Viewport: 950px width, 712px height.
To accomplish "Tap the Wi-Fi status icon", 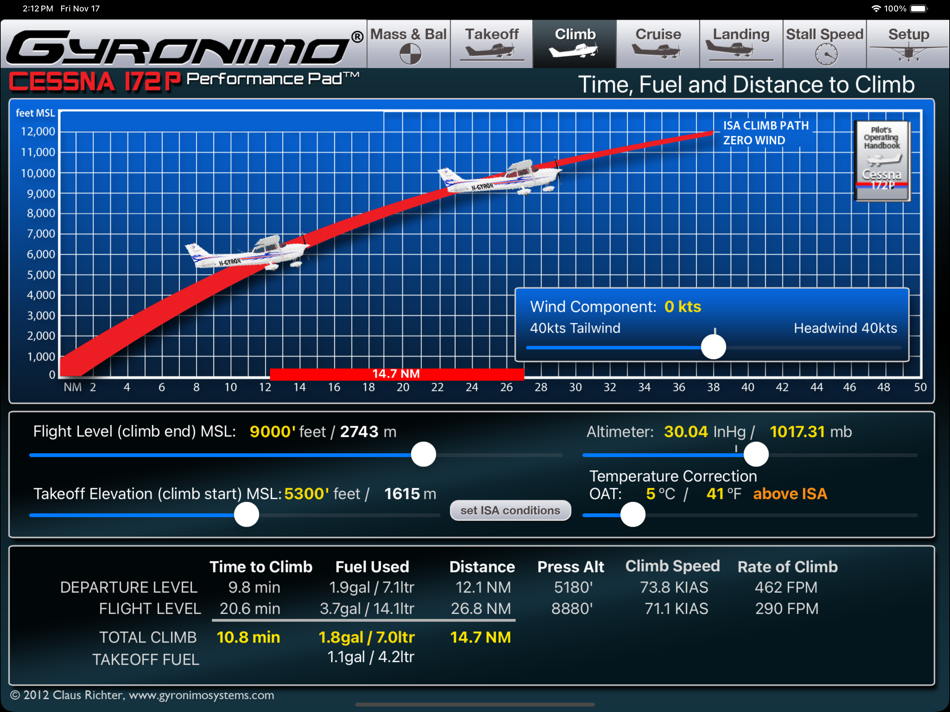I will click(x=875, y=8).
